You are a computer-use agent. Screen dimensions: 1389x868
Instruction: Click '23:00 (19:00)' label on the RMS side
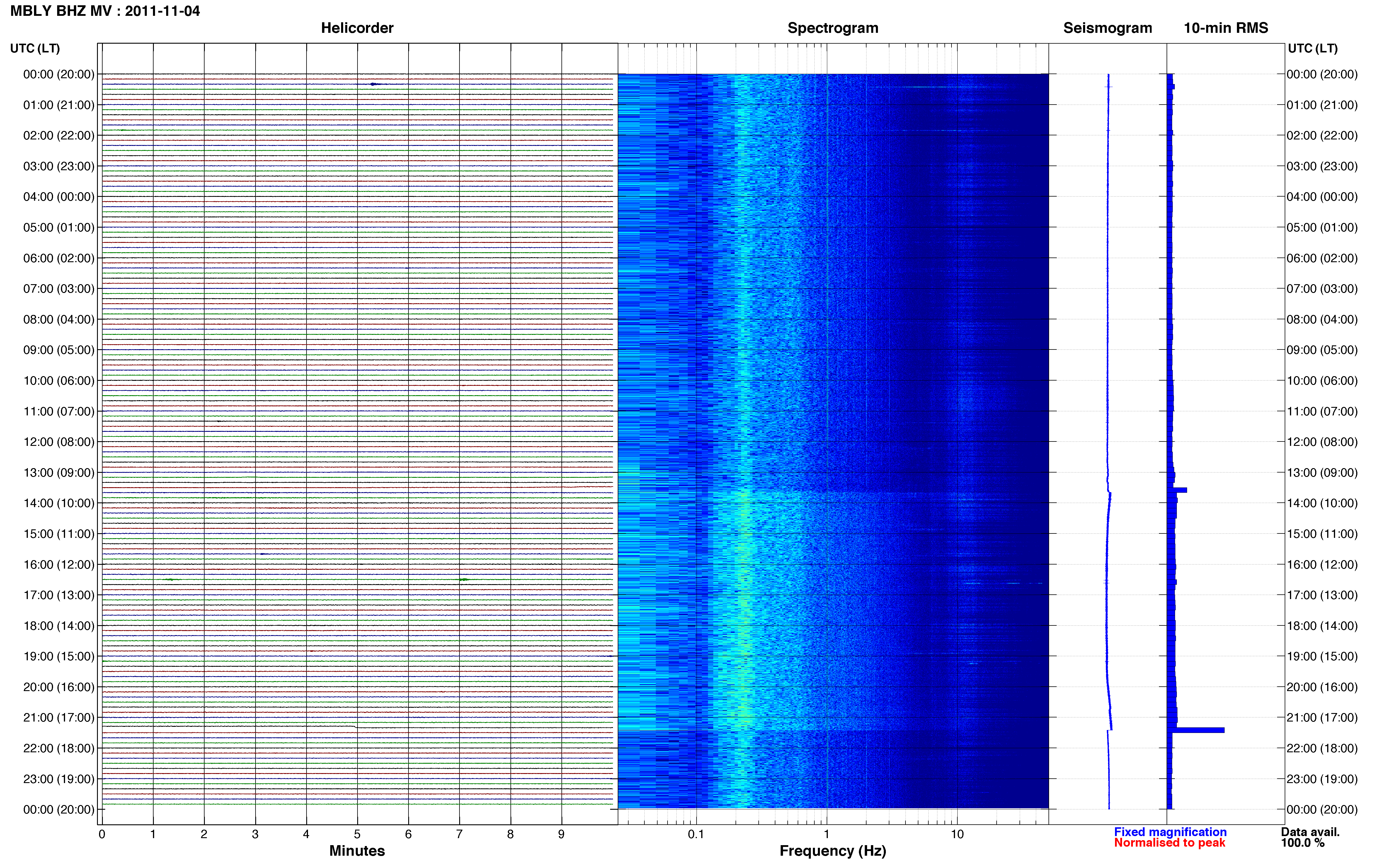pos(1322,779)
